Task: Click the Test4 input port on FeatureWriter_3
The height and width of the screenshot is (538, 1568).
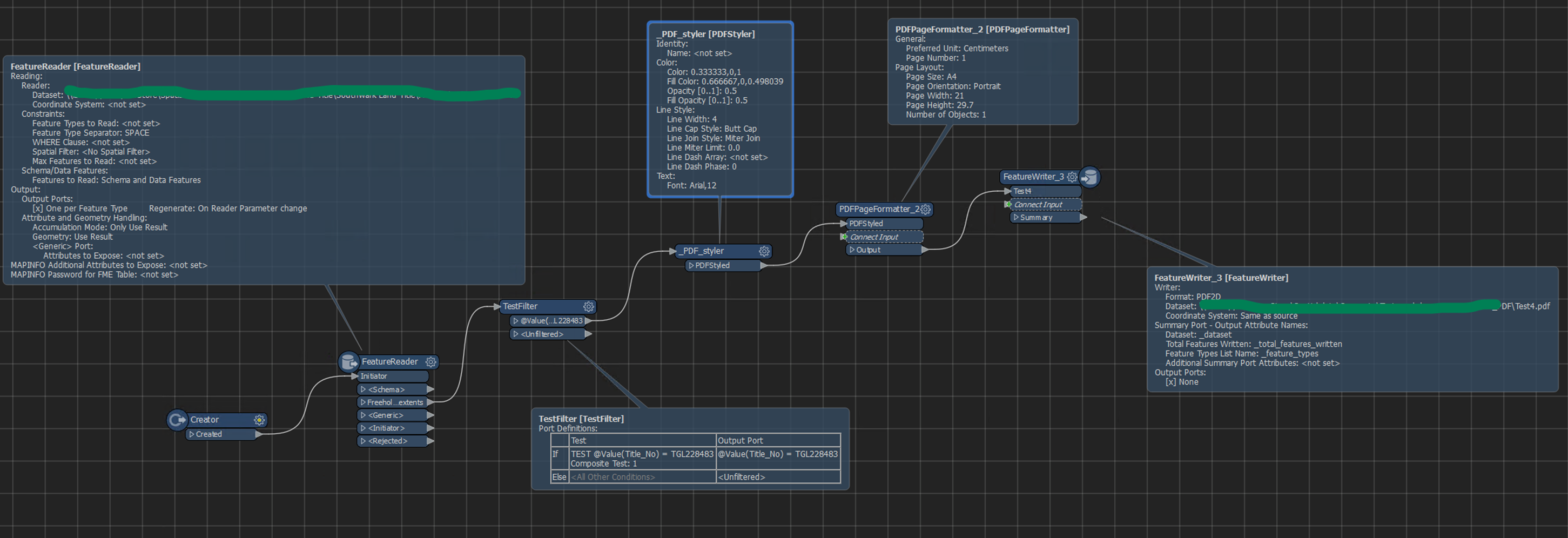Action: click(1046, 192)
